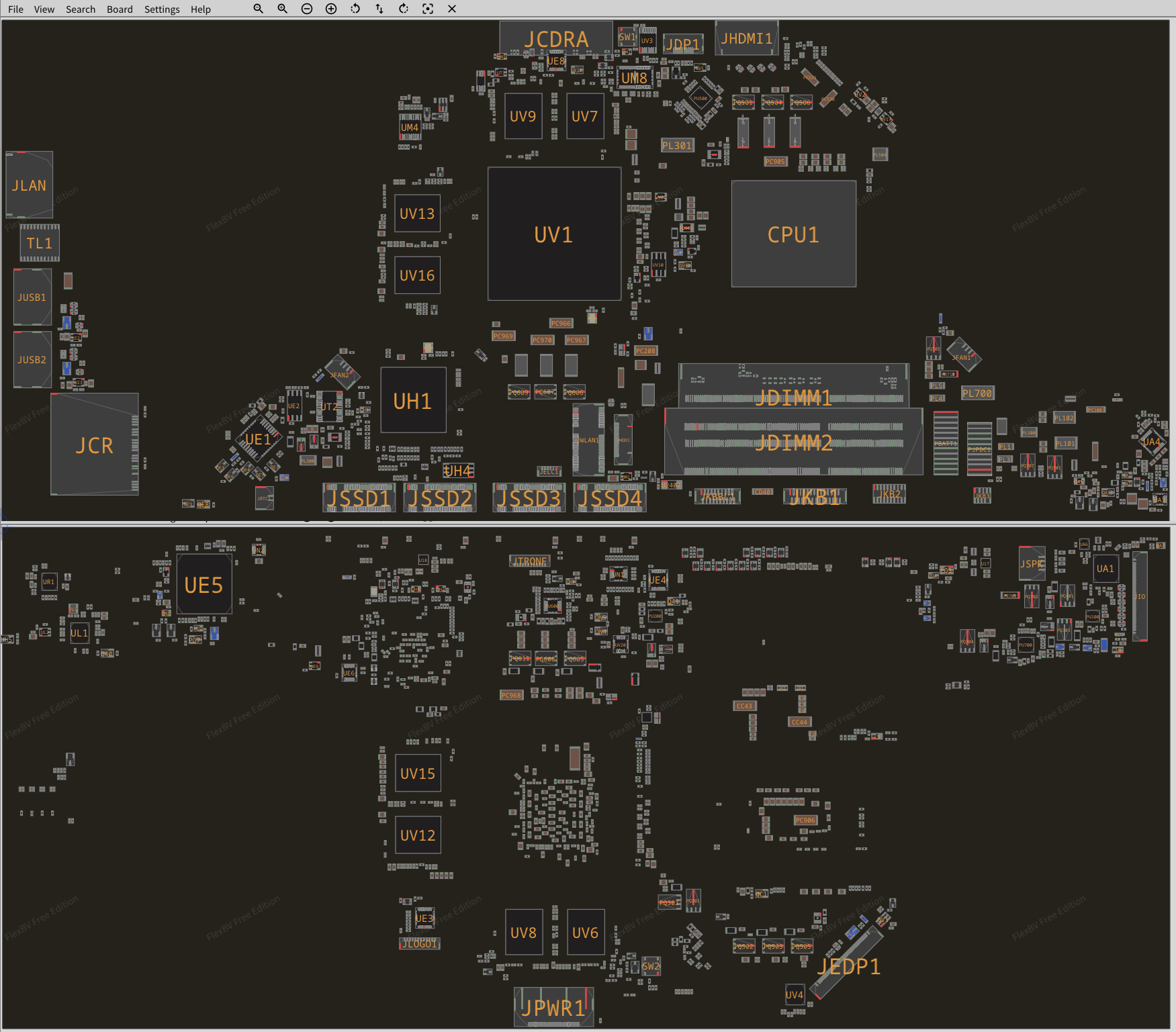The image size is (1176, 1032).
Task: Click the circled minus icon
Action: (x=307, y=9)
